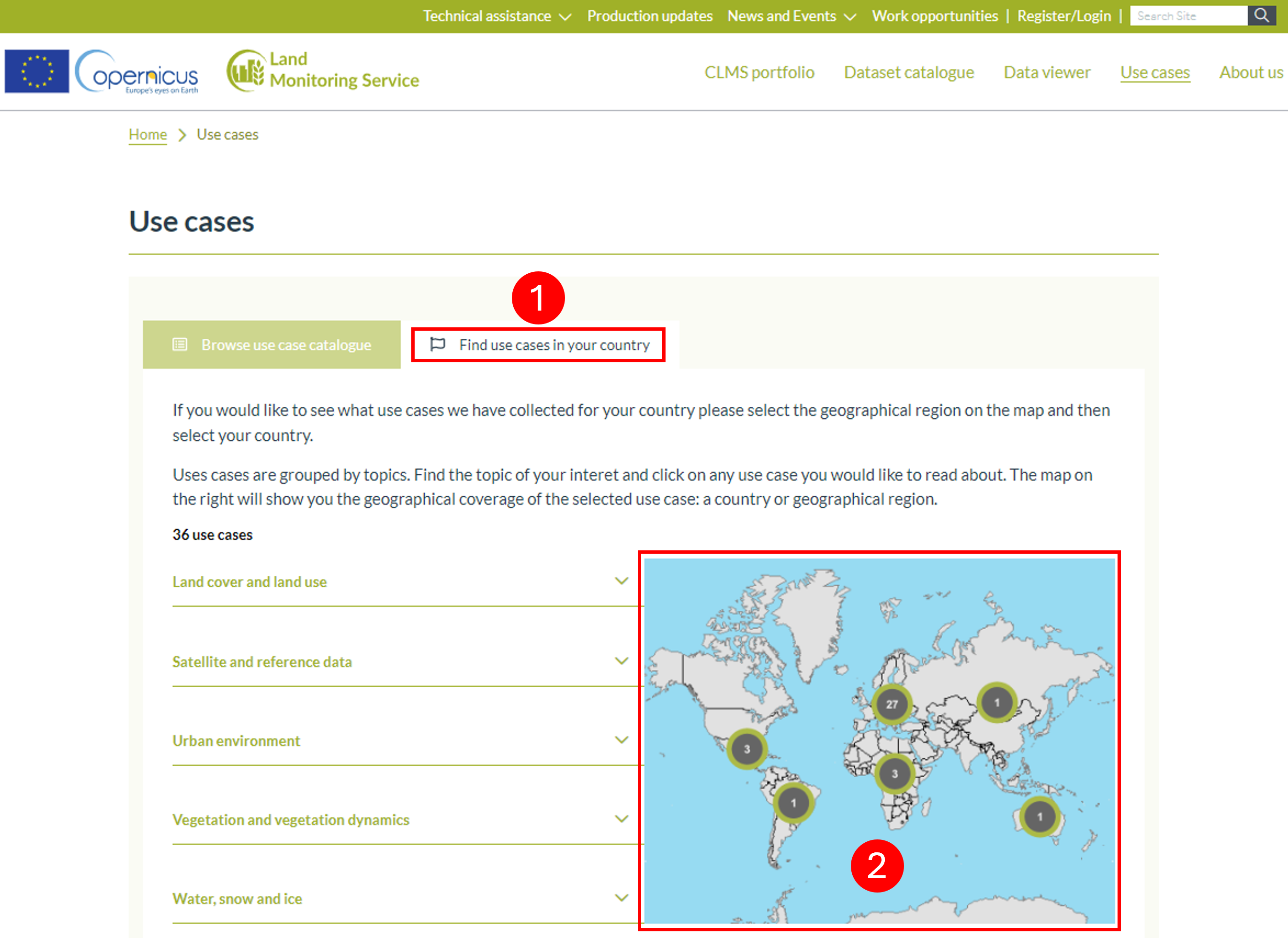Select the Europe cluster marker showing 27

click(x=892, y=704)
